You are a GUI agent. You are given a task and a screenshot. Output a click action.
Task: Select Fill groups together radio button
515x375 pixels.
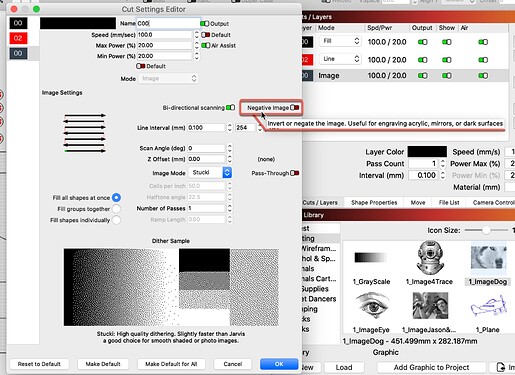point(116,209)
